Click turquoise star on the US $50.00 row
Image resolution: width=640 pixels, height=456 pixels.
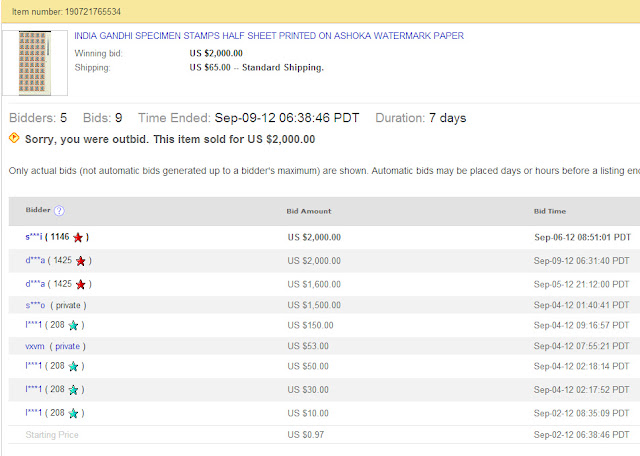73,366
